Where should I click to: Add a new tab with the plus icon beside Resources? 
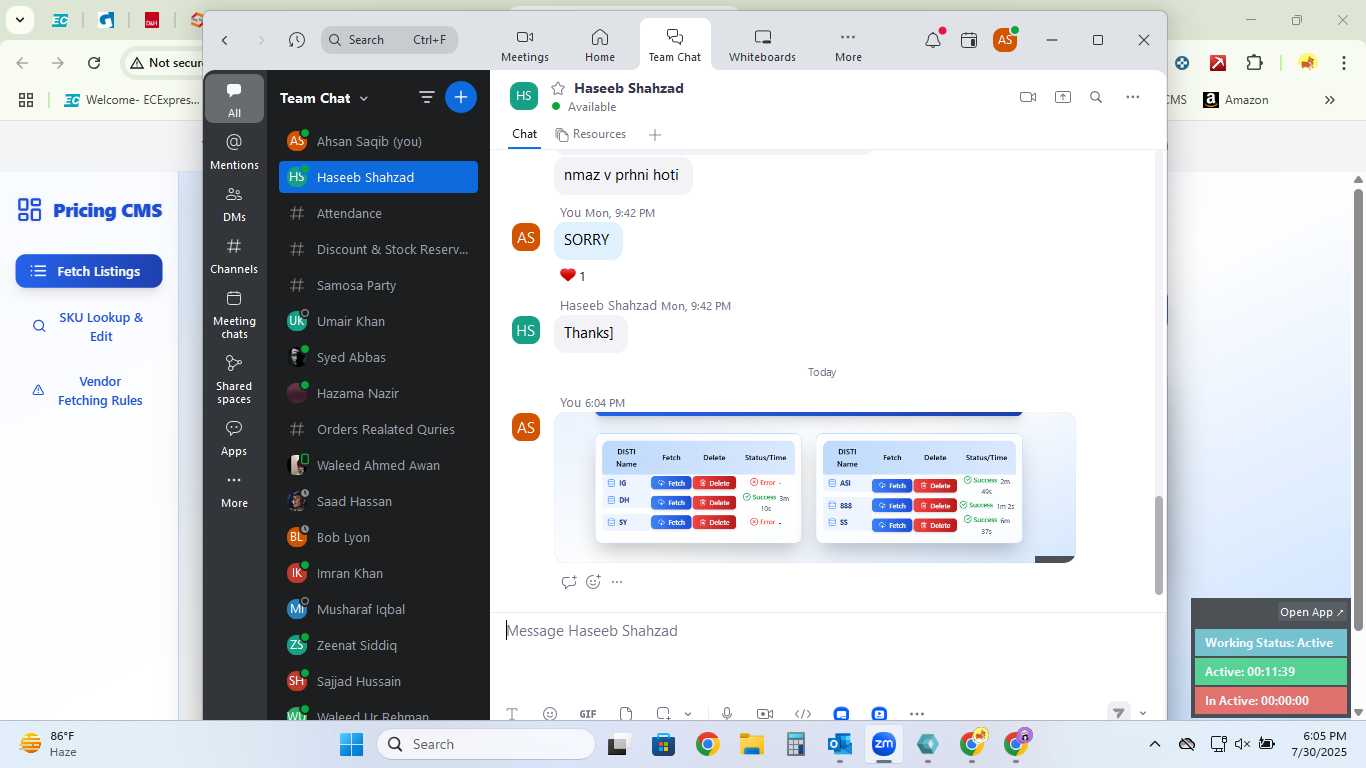(x=655, y=135)
